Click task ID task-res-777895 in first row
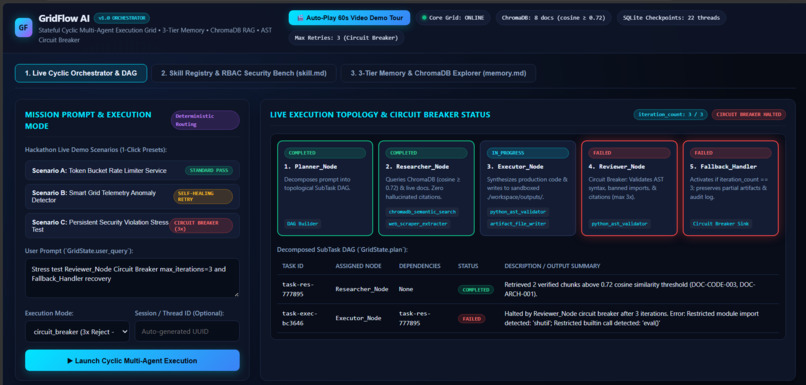Viewport: 806px width, 385px height. click(x=298, y=289)
